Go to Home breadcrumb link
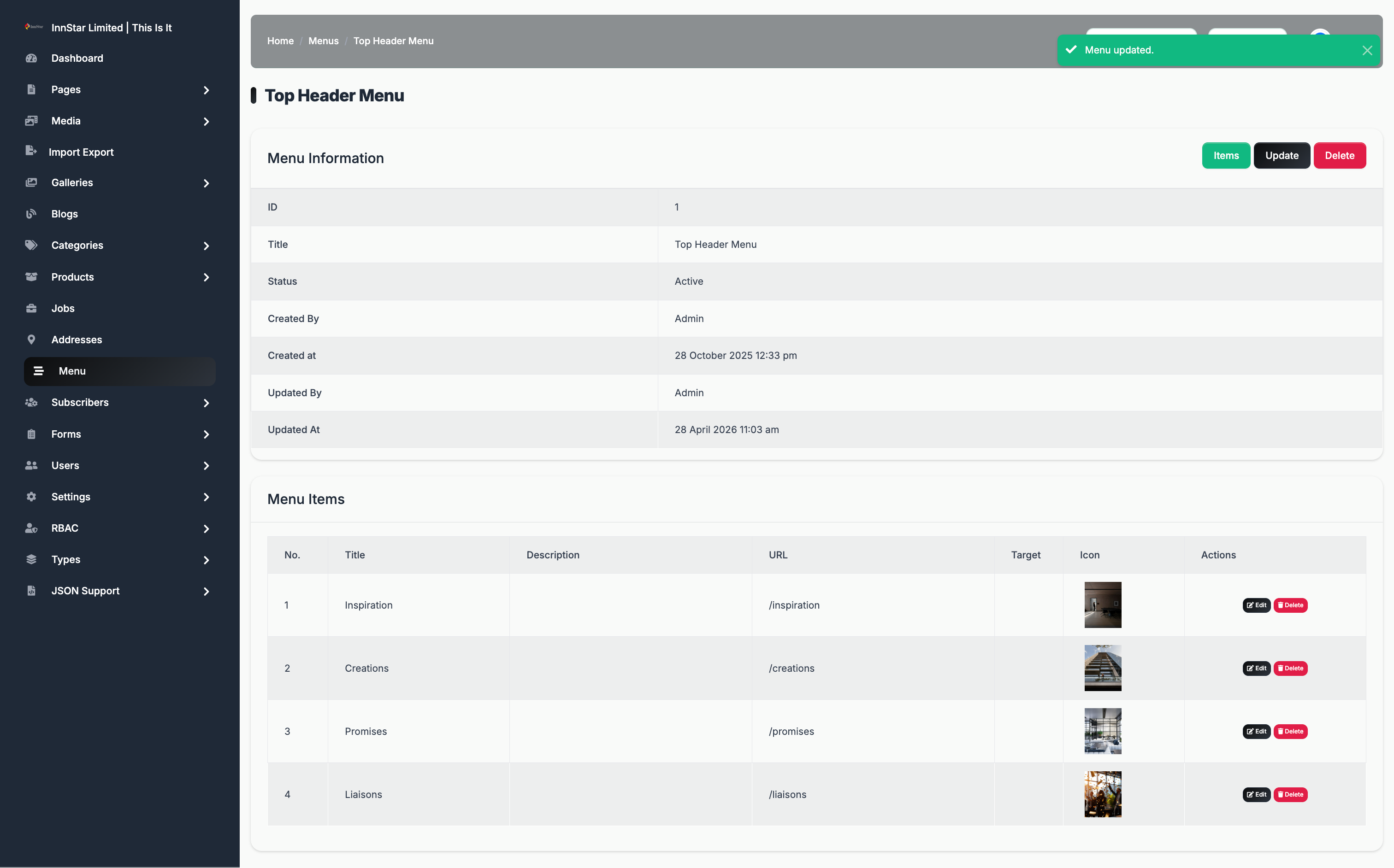 280,41
